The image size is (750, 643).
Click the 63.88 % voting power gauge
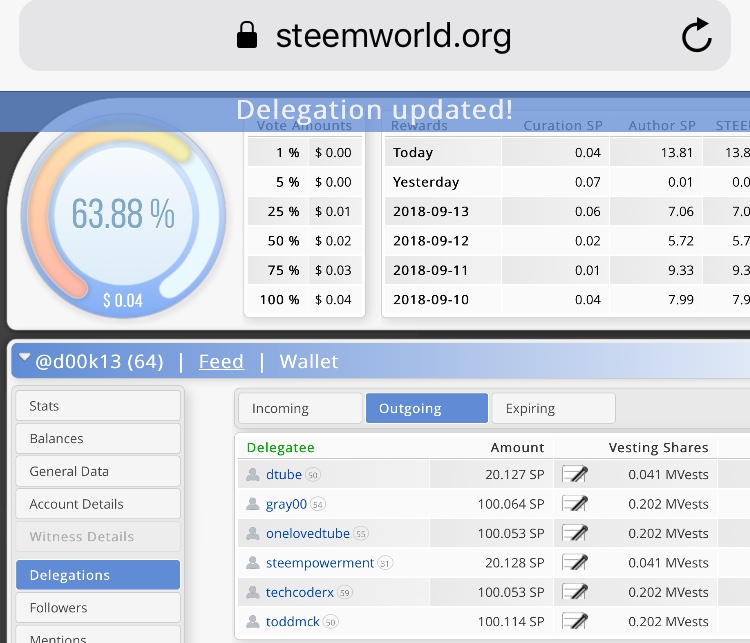(123, 214)
